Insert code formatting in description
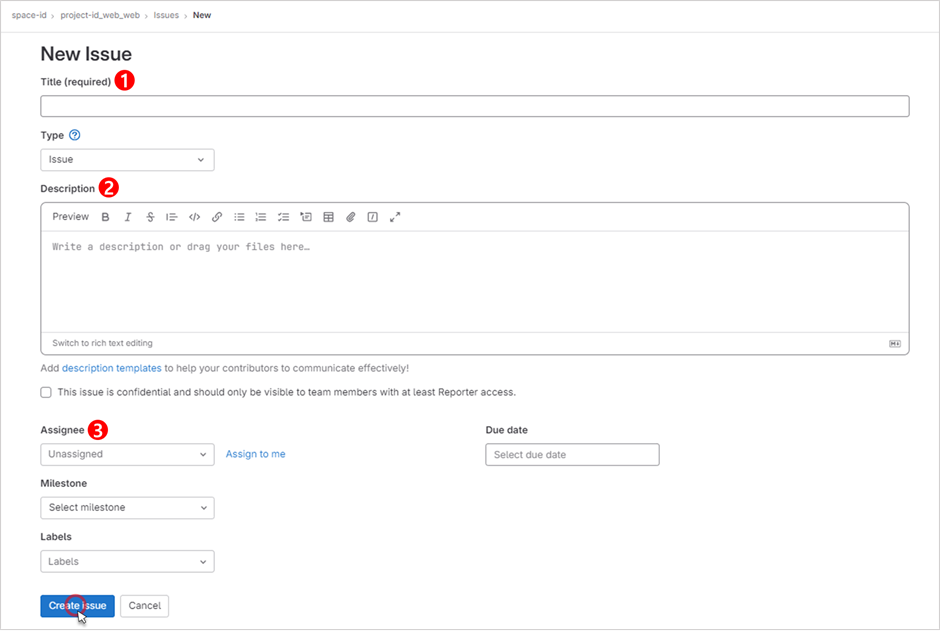940x631 pixels. pyautogui.click(x=194, y=217)
